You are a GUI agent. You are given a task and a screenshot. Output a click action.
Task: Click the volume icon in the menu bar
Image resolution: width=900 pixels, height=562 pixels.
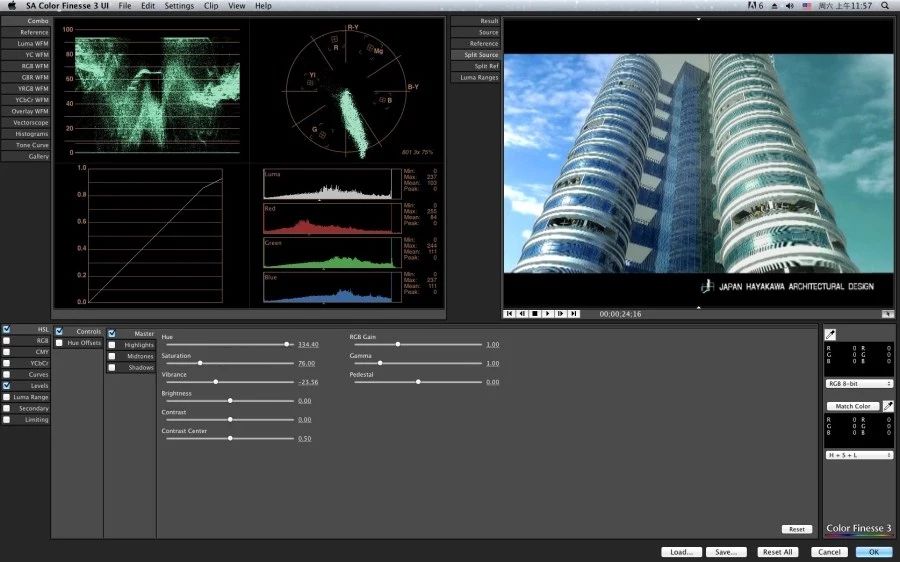click(x=790, y=6)
